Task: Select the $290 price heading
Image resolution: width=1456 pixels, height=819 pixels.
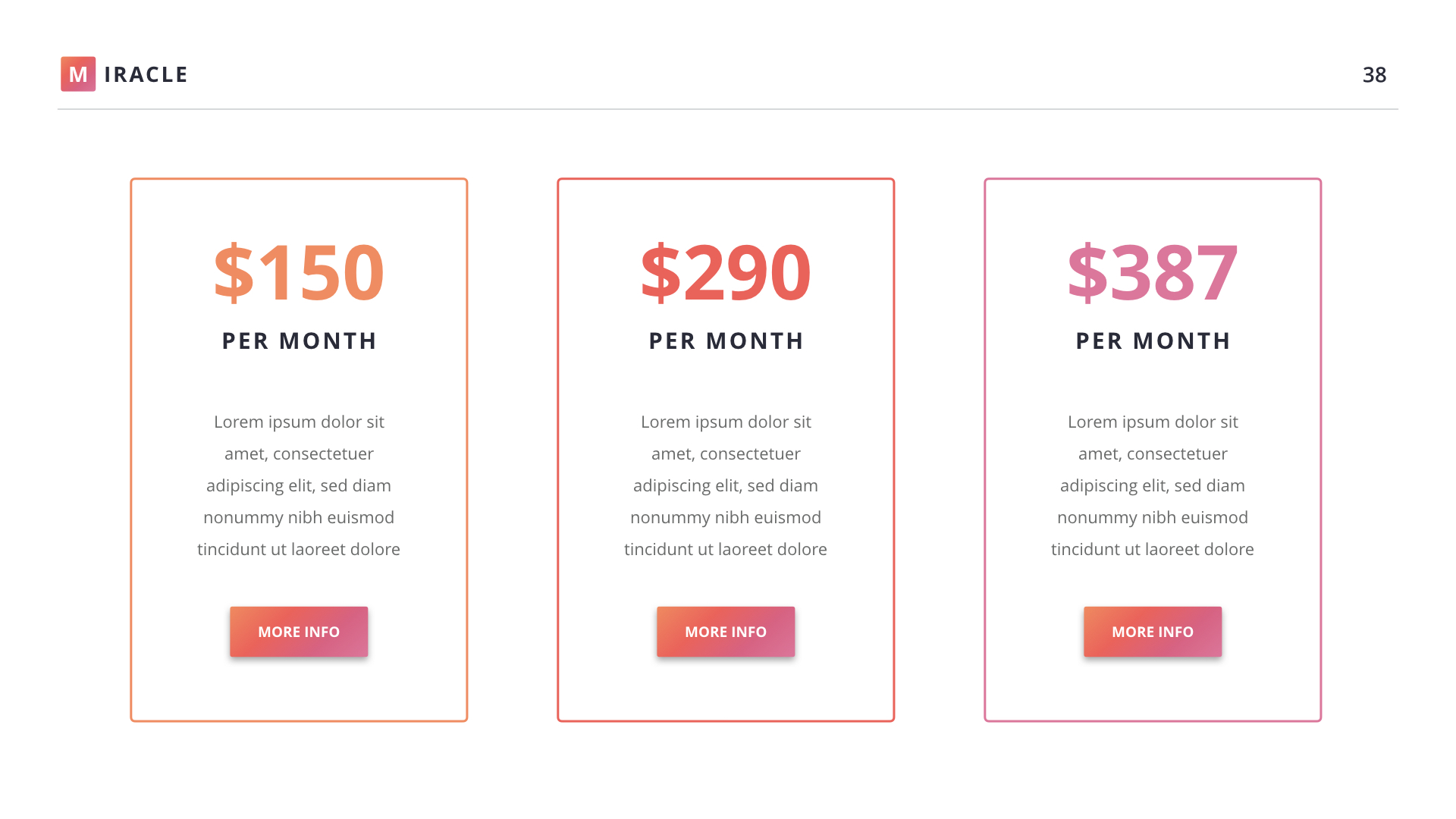Action: (726, 273)
